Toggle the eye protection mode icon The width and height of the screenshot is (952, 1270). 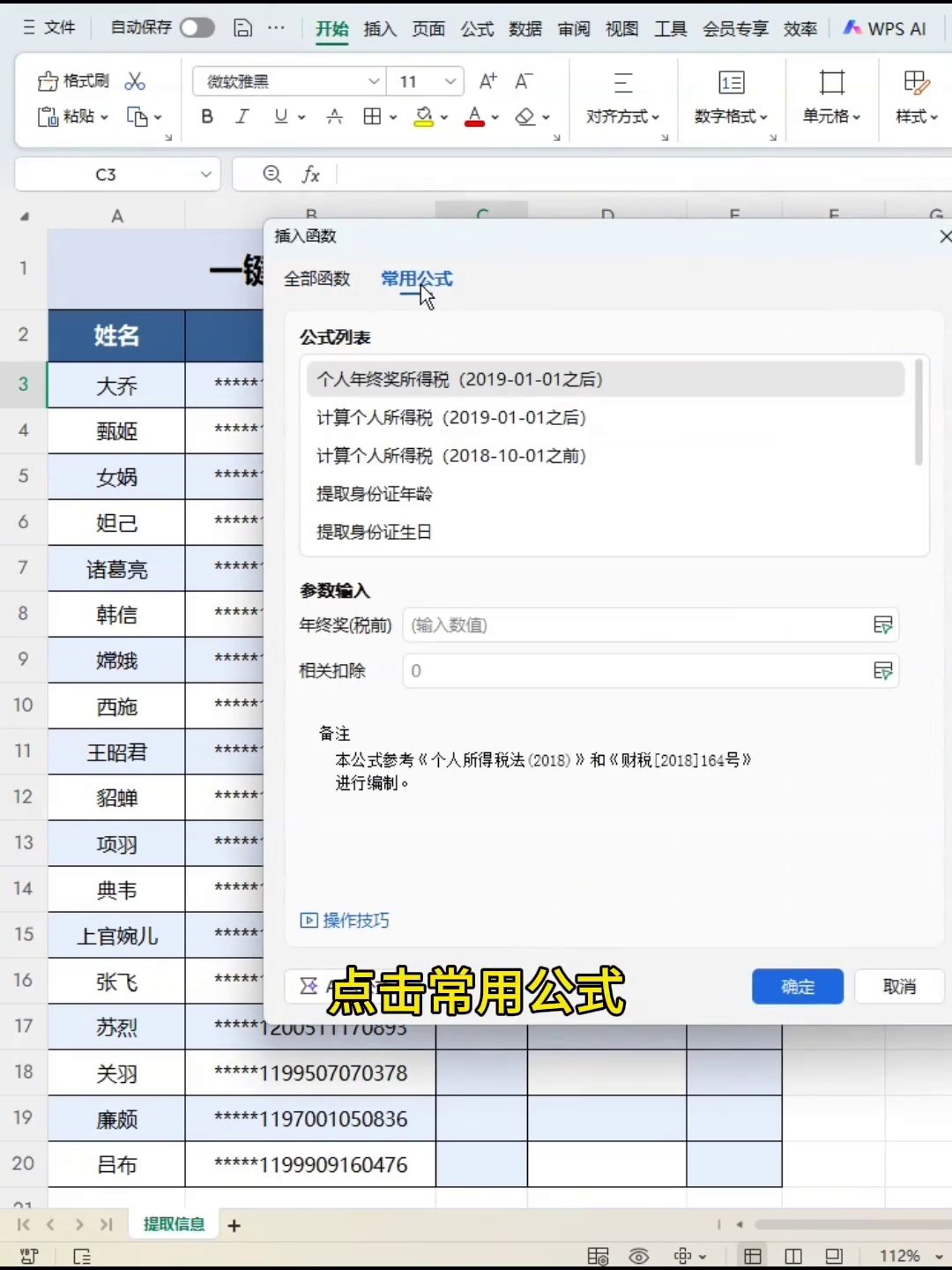pos(639,1256)
